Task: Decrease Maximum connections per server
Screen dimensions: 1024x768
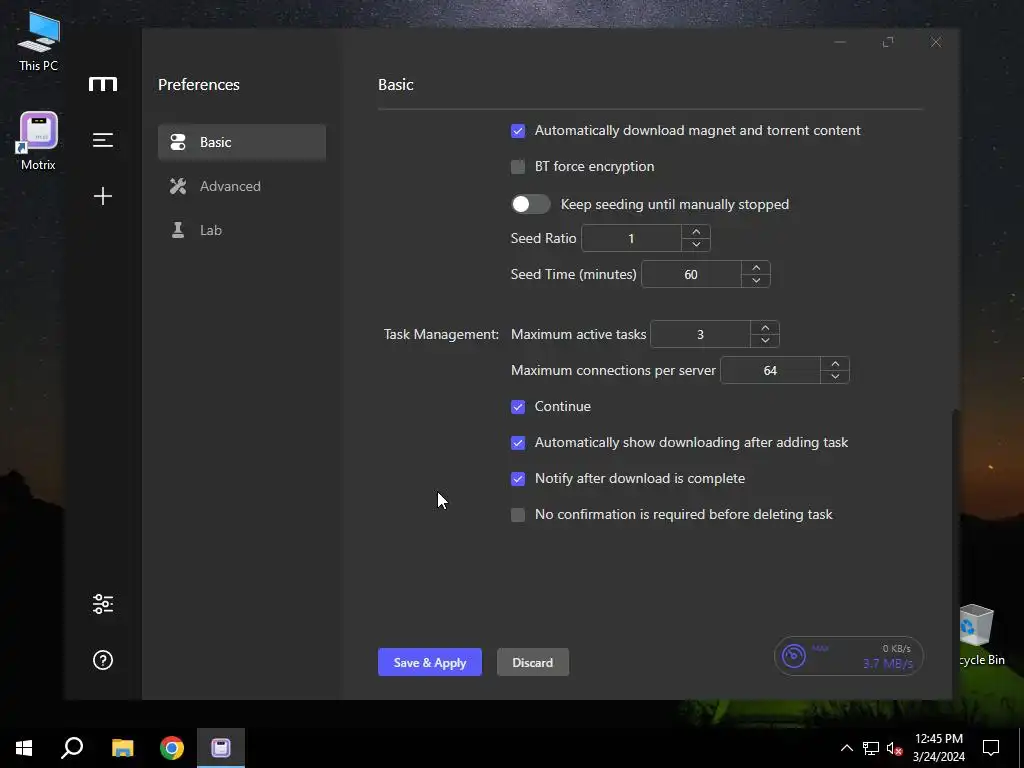Action: click(x=835, y=376)
